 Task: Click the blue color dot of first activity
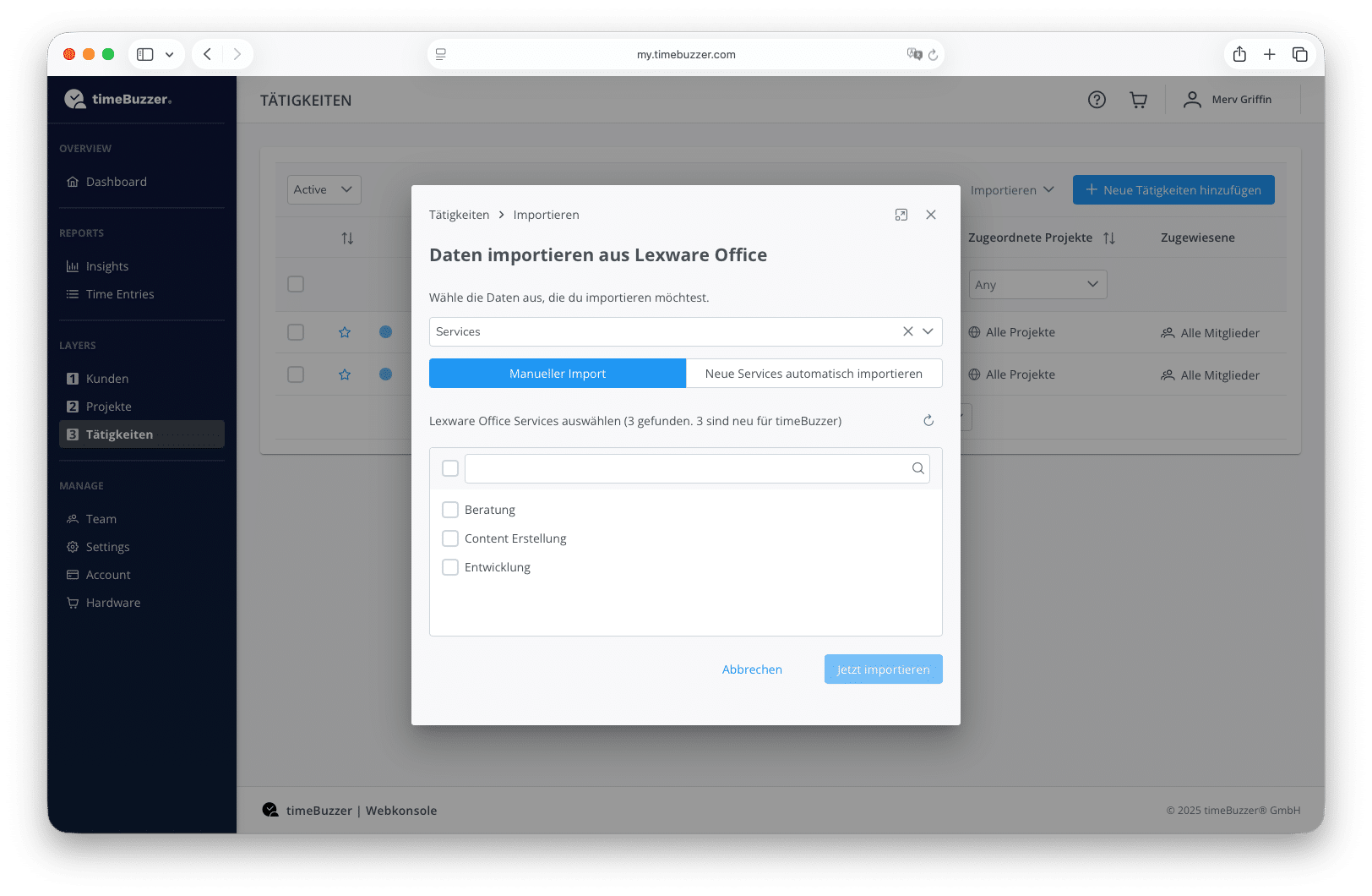tap(385, 332)
